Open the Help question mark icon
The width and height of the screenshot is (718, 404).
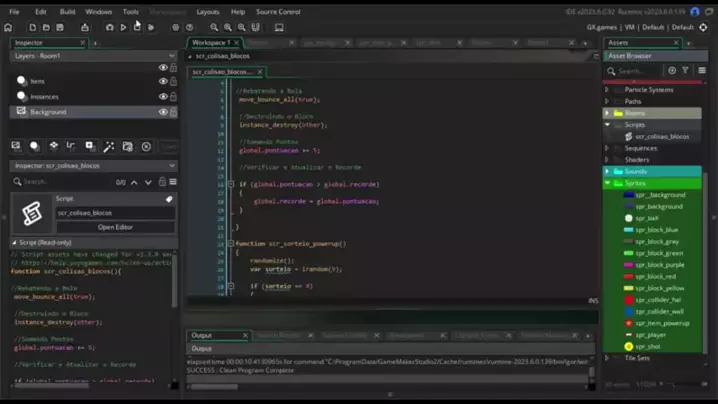click(x=190, y=27)
